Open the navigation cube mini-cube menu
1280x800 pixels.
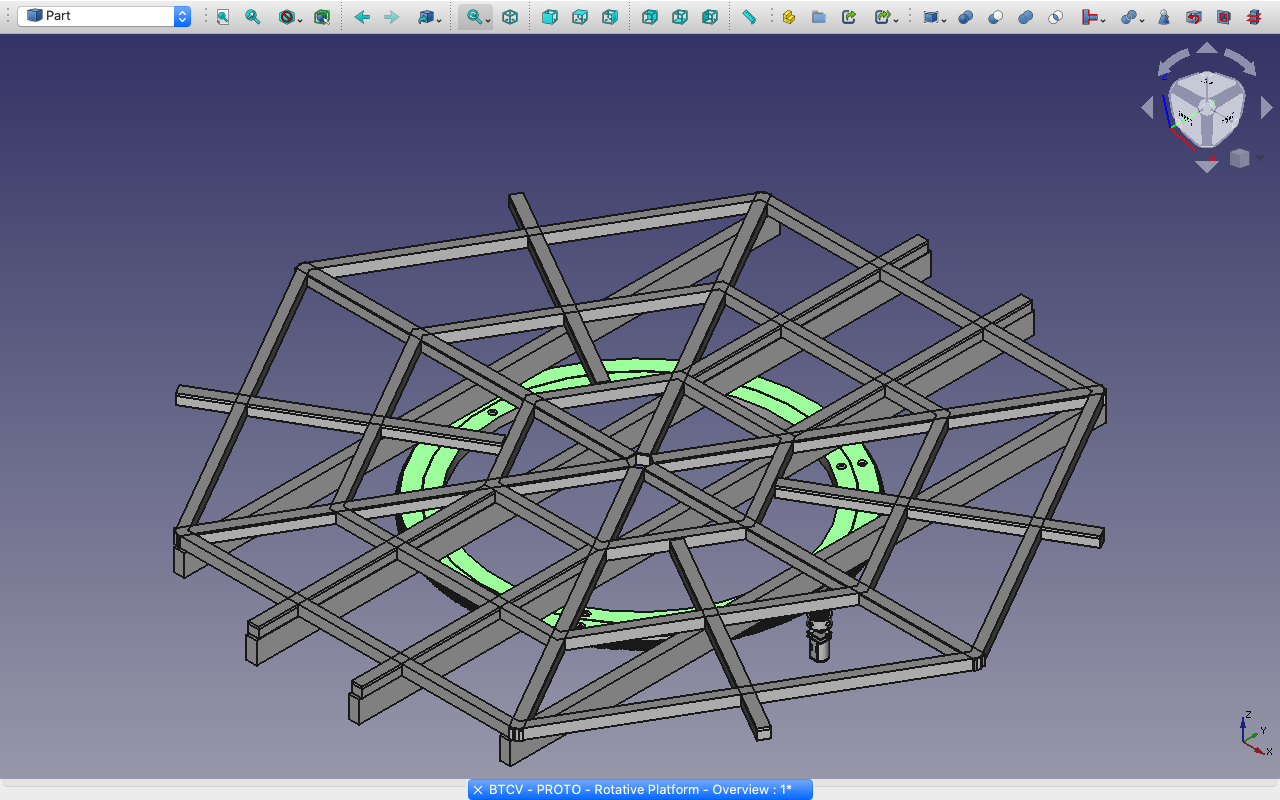tap(1241, 158)
